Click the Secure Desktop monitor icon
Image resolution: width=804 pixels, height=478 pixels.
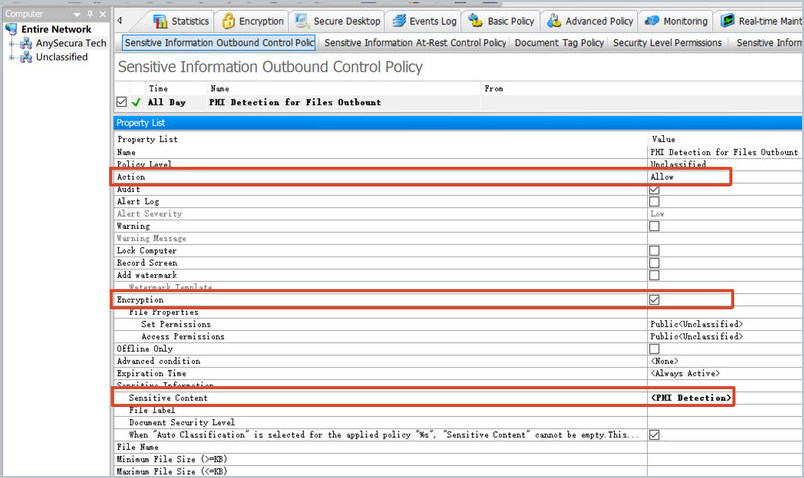tap(302, 21)
